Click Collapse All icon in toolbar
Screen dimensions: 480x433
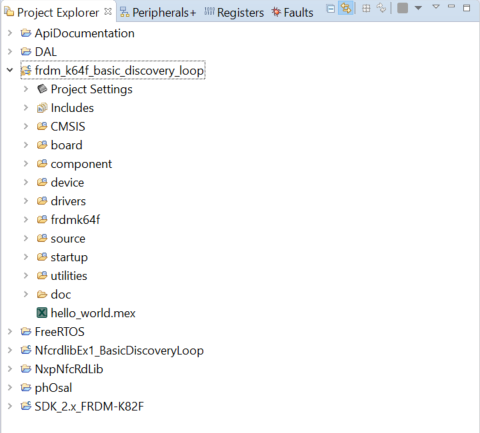(330, 8)
